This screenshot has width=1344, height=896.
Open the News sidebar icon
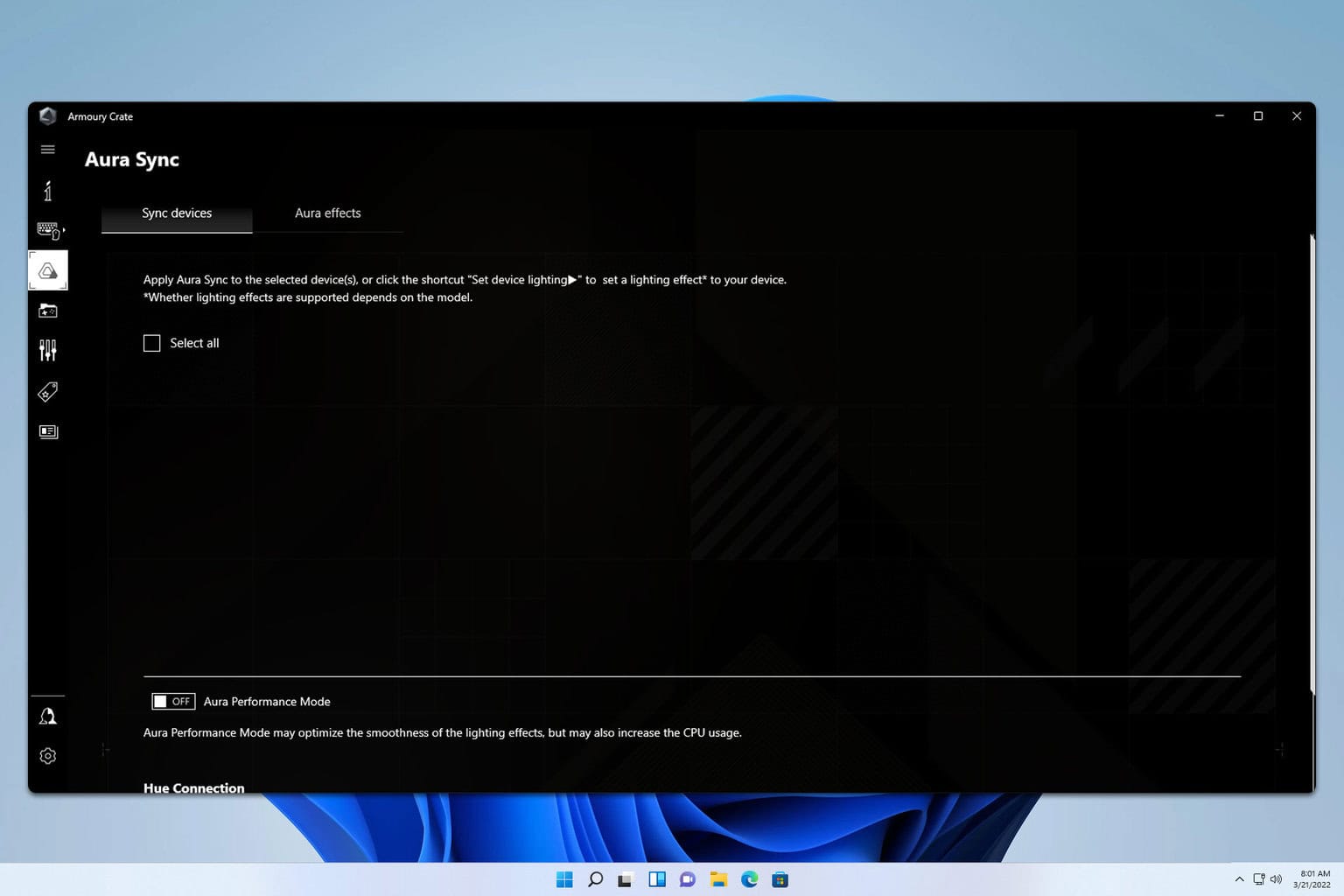[48, 431]
